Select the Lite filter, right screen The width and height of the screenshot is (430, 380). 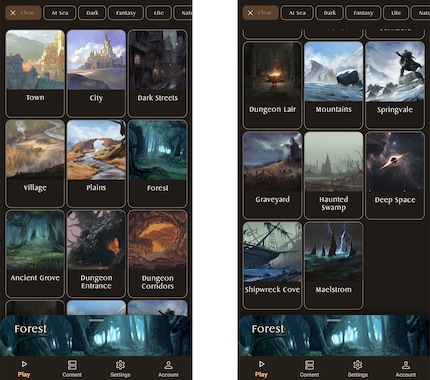pos(396,13)
